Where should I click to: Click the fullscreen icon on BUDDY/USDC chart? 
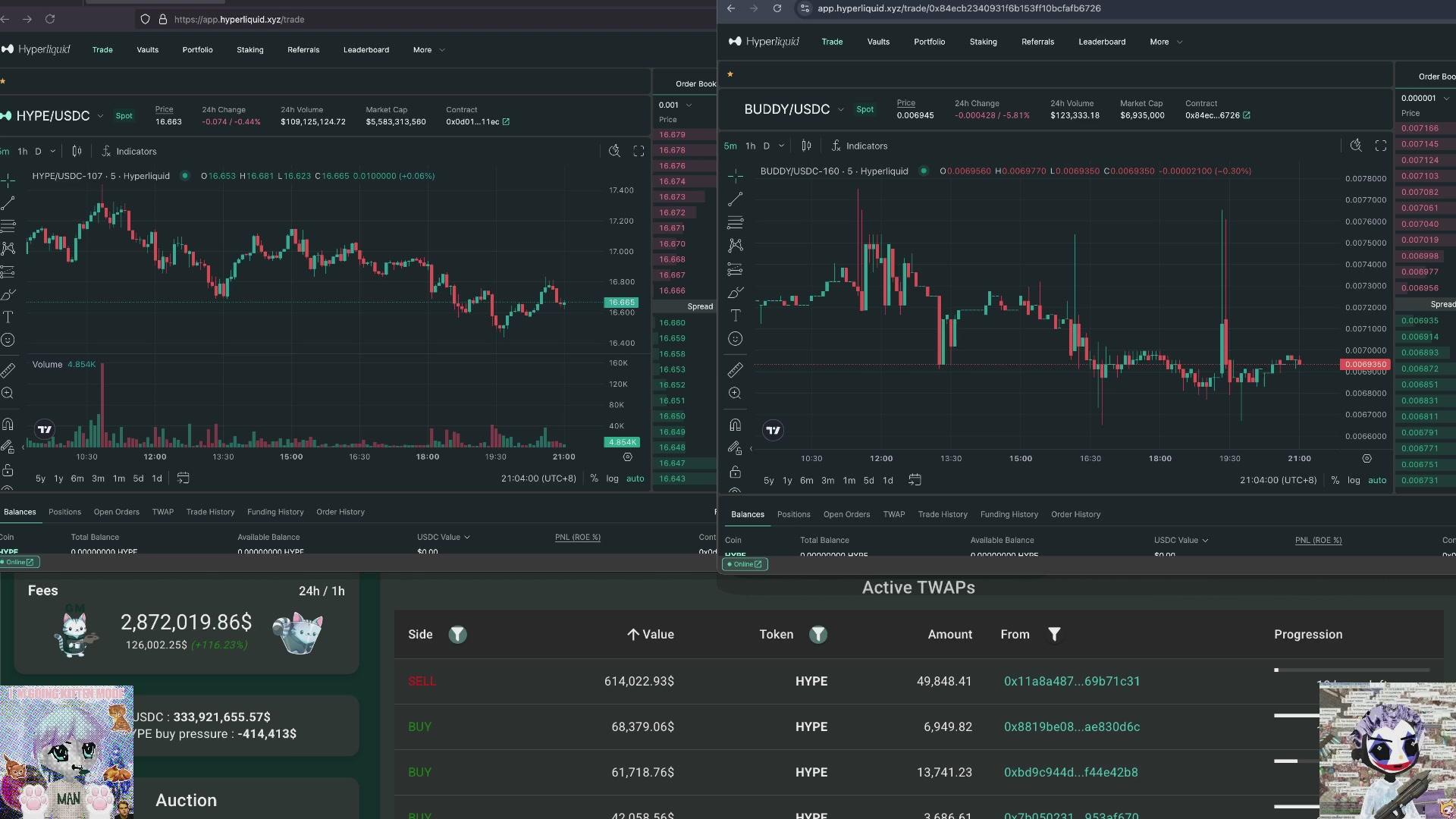point(1380,146)
